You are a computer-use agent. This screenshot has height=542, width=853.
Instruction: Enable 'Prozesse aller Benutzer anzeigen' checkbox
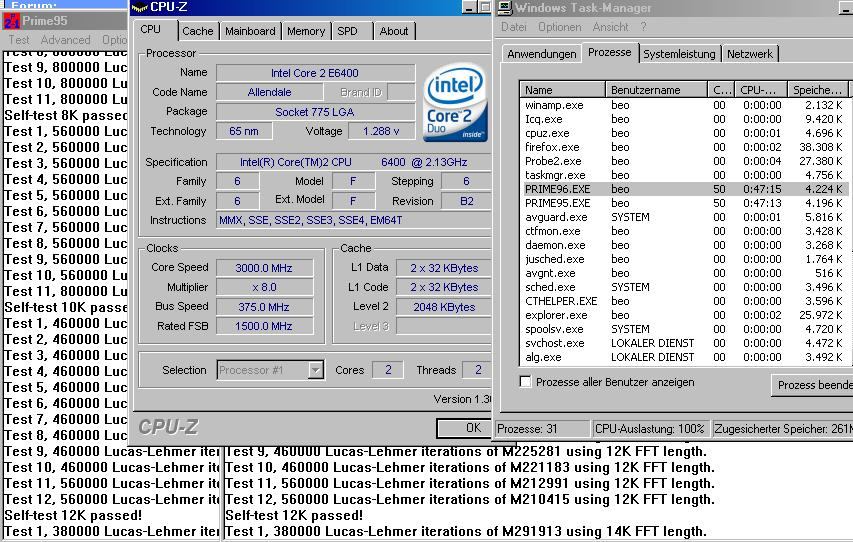tap(525, 381)
